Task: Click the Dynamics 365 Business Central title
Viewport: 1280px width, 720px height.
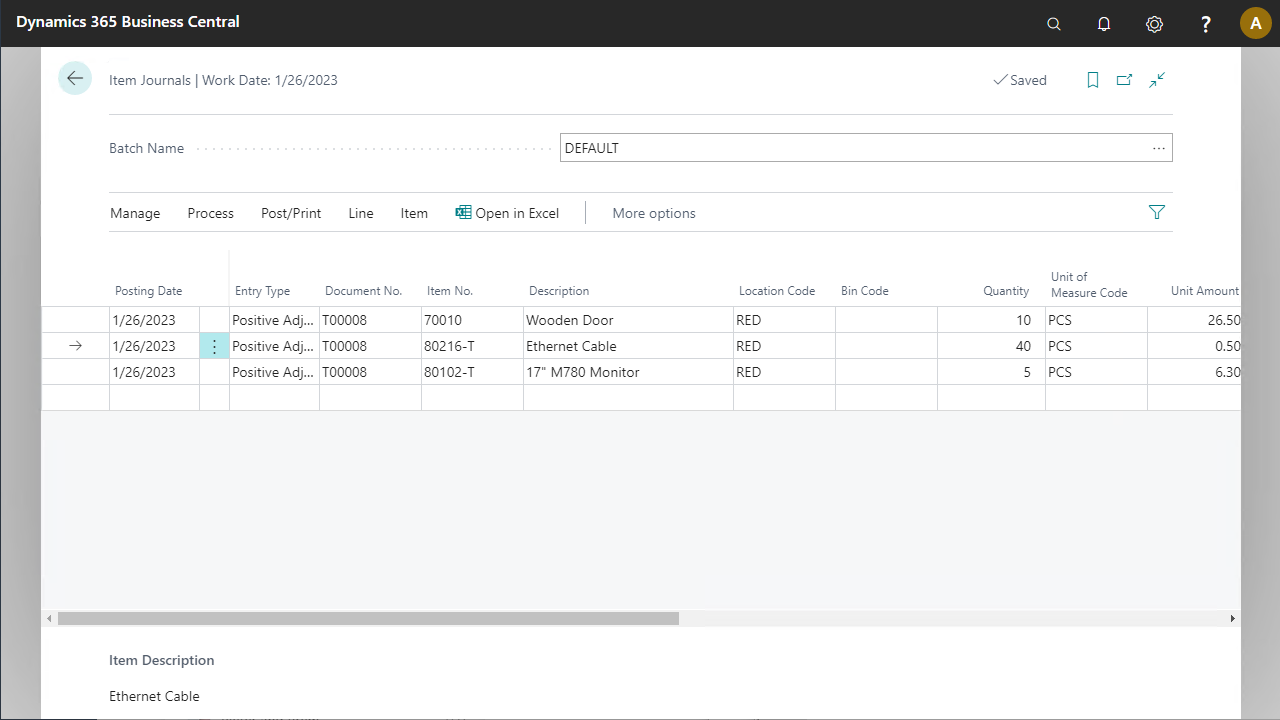Action: pyautogui.click(x=128, y=22)
